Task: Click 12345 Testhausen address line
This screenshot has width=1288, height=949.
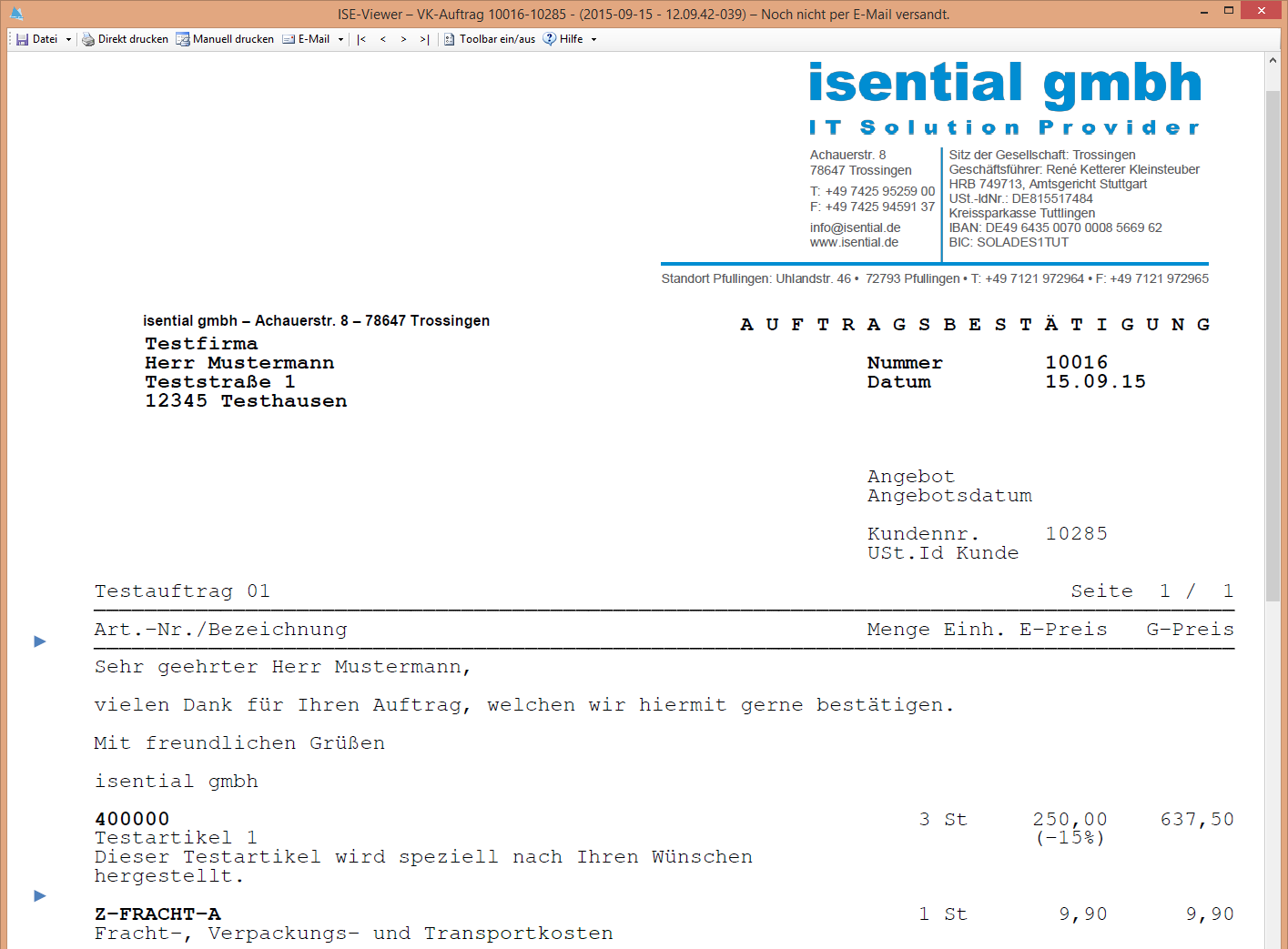Action: pos(246,401)
